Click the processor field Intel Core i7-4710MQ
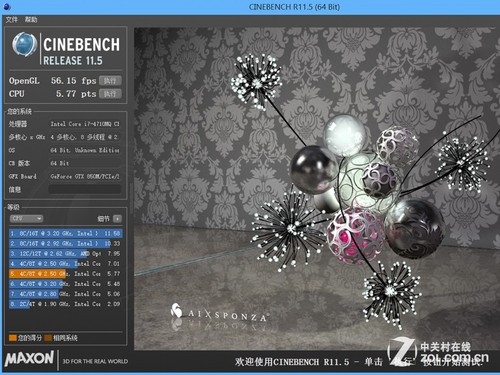Image resolution: width=500 pixels, height=375 pixels. (x=85, y=124)
